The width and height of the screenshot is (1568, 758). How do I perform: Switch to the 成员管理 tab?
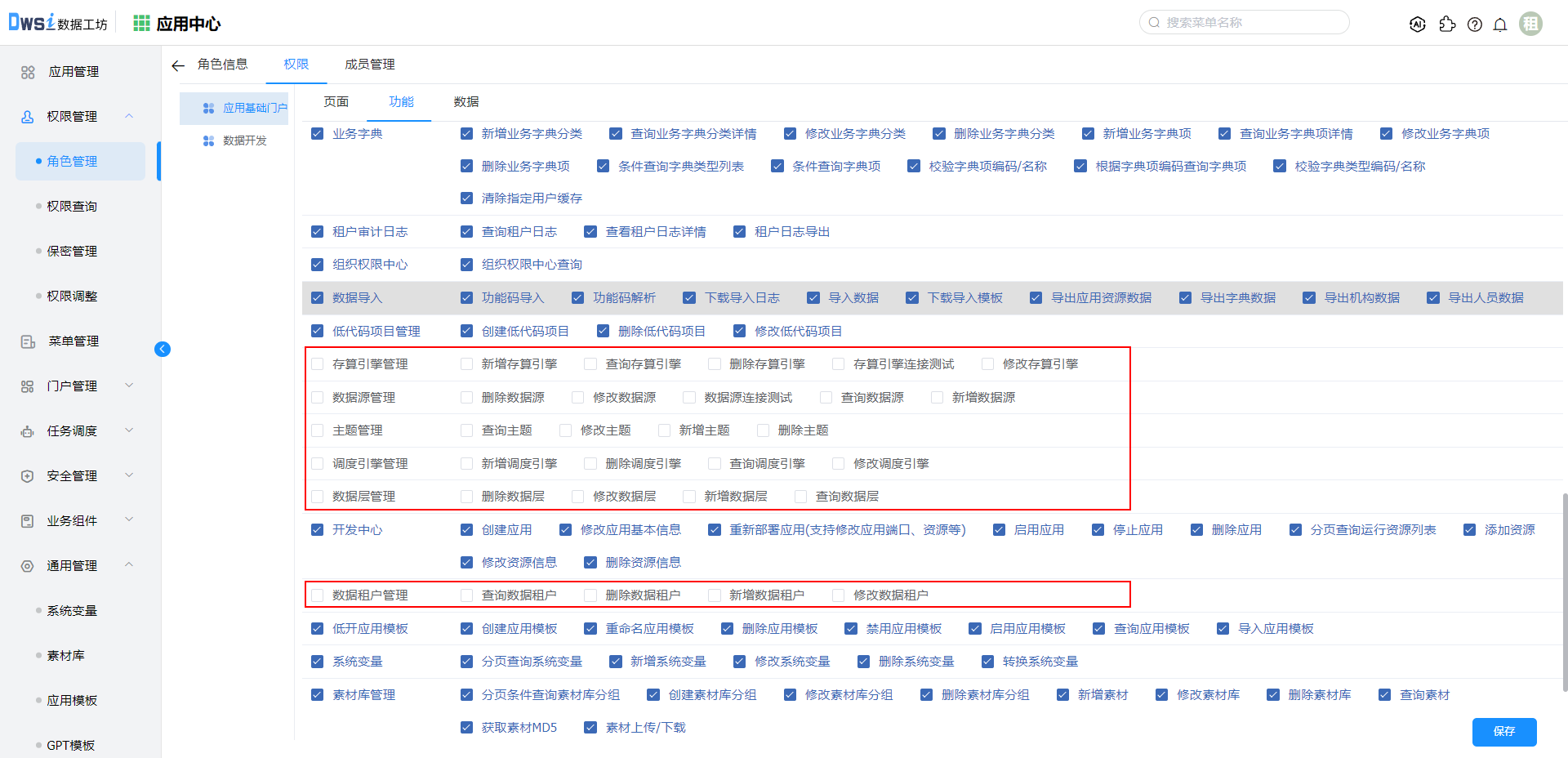pos(369,65)
